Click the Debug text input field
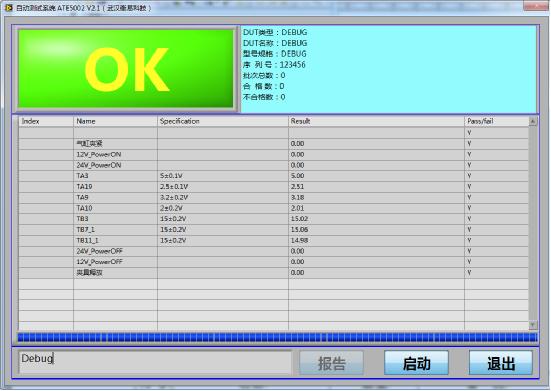 tap(155, 362)
